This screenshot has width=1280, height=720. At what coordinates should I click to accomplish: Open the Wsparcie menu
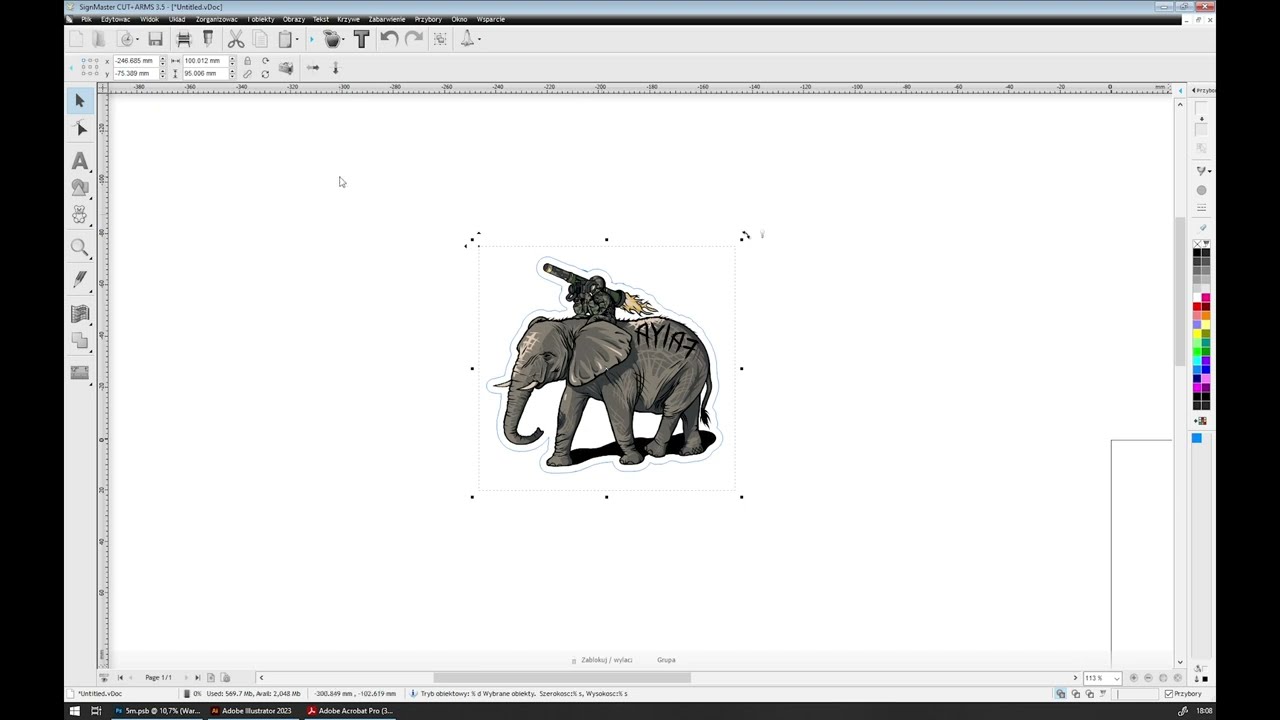tap(491, 19)
